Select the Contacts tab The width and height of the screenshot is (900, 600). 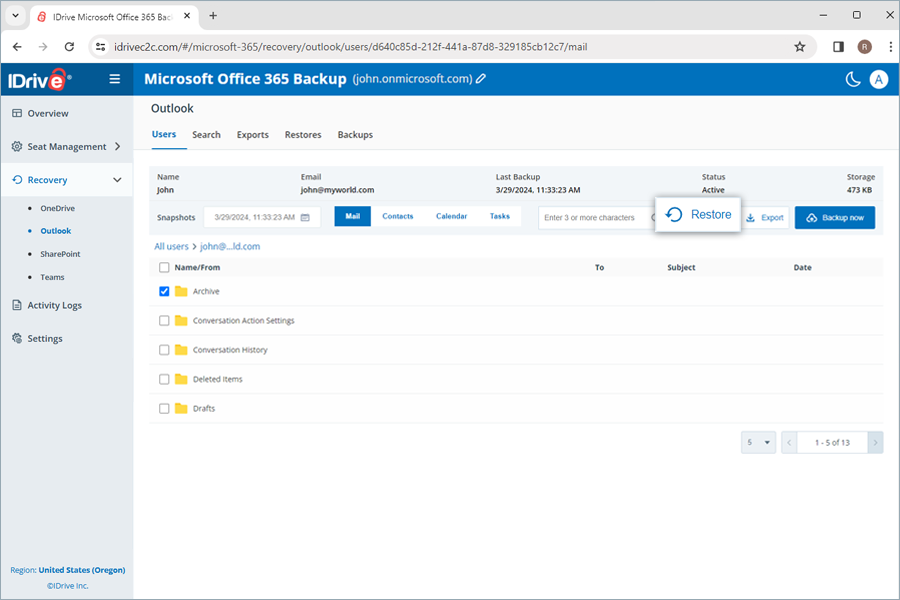pos(397,217)
